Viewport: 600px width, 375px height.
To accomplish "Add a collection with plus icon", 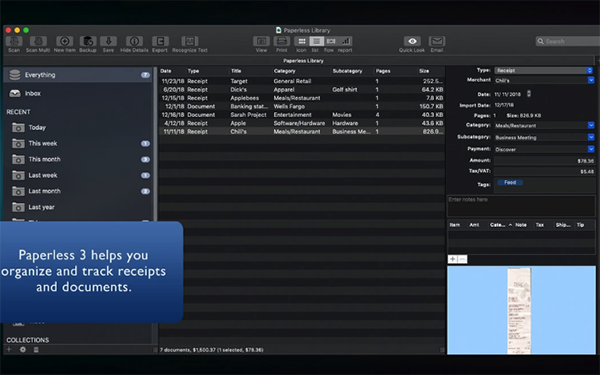I will click(9, 349).
